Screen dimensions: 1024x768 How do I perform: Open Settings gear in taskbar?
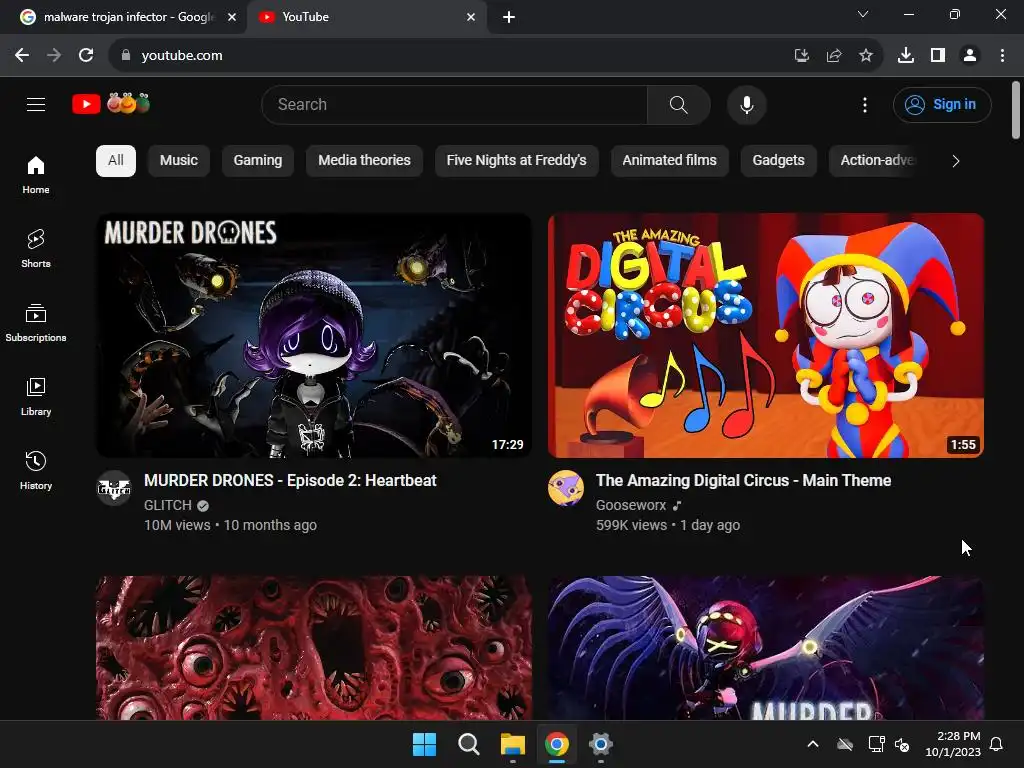[x=600, y=744]
